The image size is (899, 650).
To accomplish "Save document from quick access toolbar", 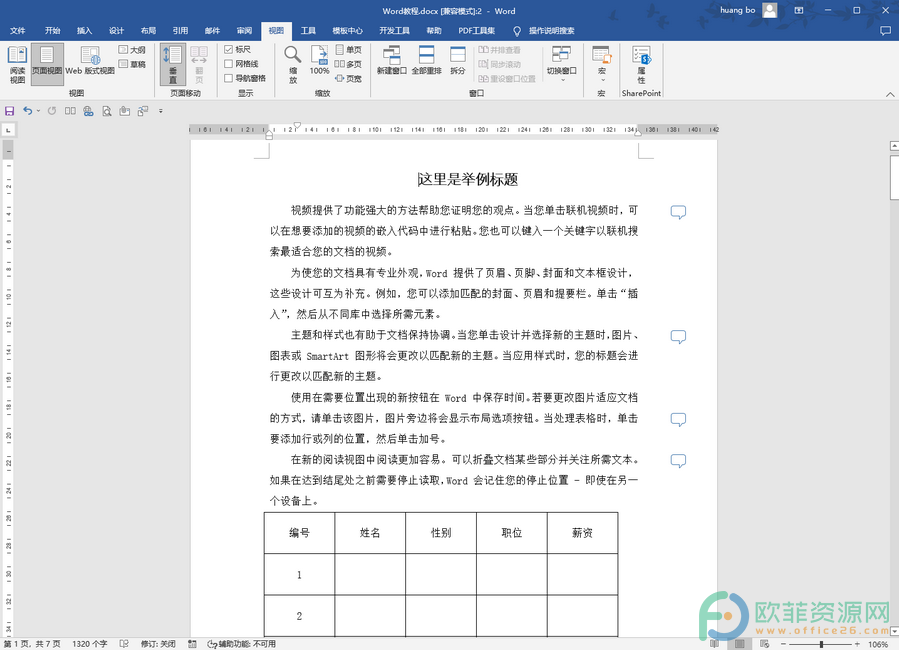I will (x=10, y=111).
